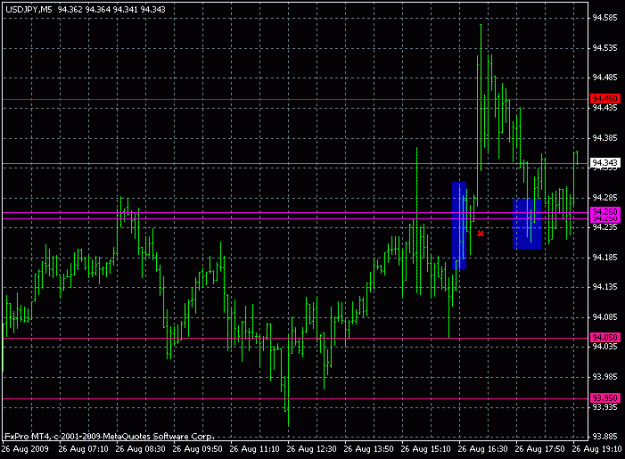Click the '26 Aug 16:30' time label
Viewport: 625px width, 459px height.
tap(483, 449)
